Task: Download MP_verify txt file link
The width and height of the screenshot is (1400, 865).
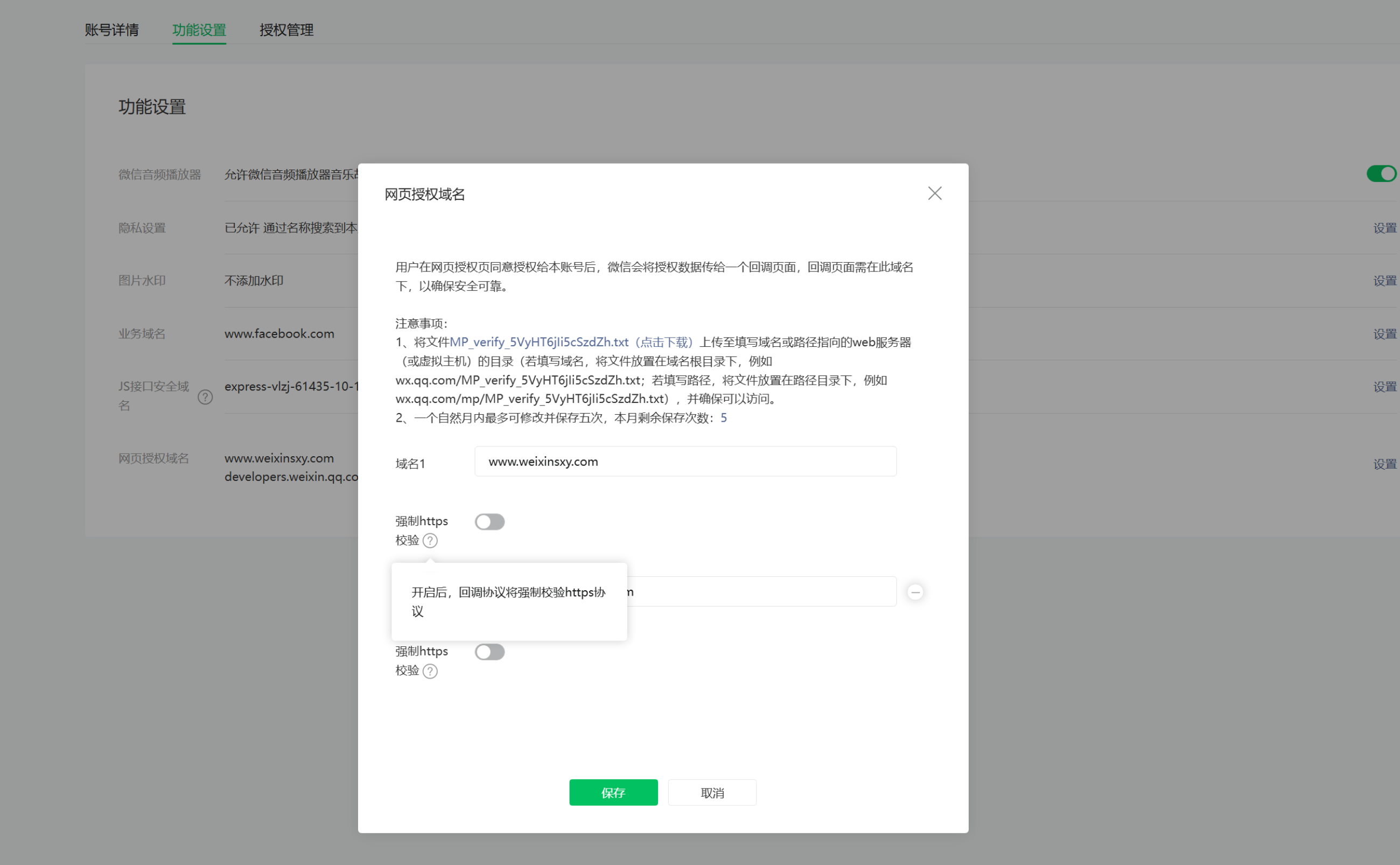Action: tap(571, 342)
